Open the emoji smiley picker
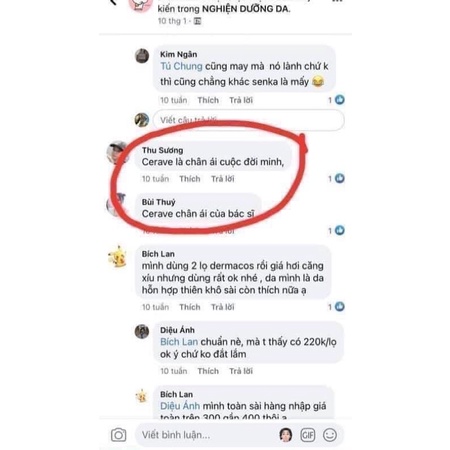 (330, 435)
